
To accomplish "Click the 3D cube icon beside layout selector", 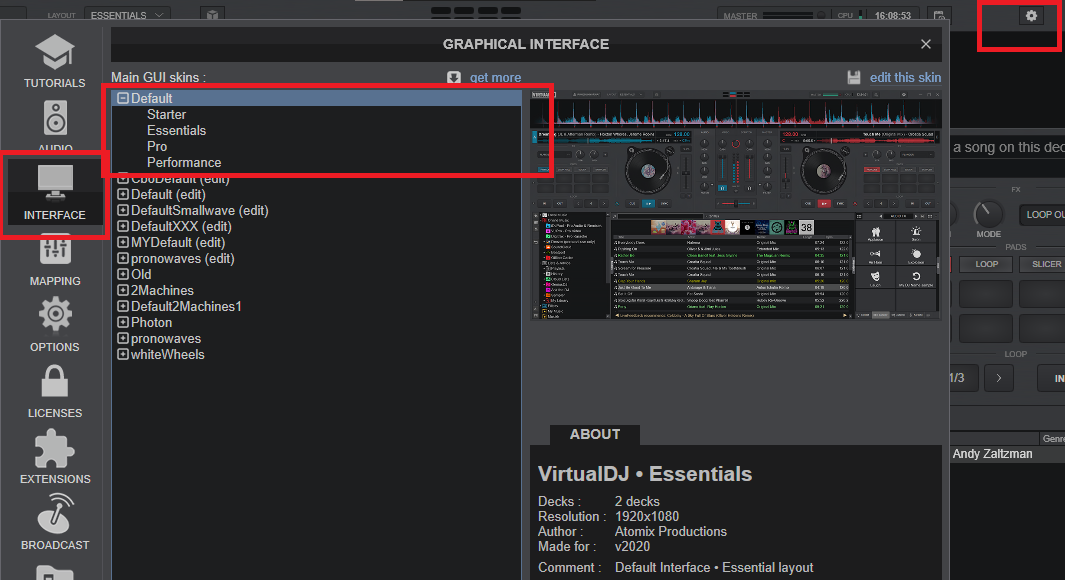I will coord(212,15).
